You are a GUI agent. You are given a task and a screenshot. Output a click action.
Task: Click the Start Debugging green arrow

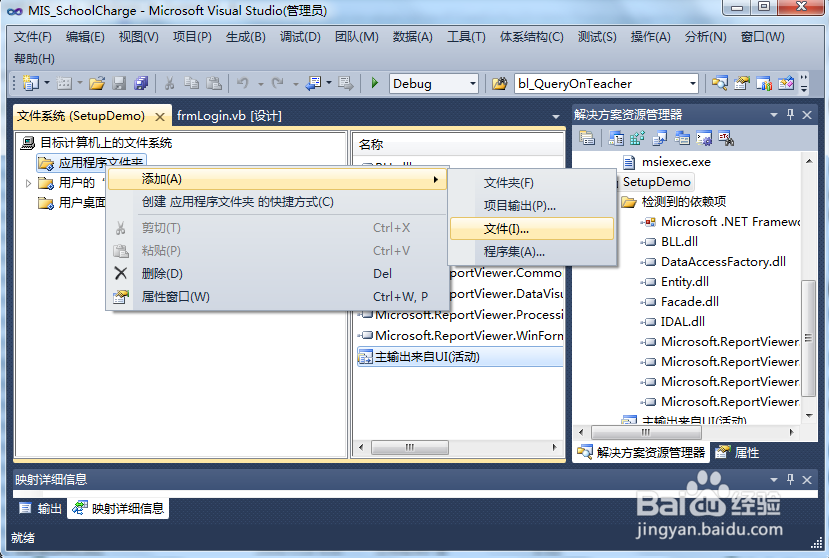coord(375,83)
